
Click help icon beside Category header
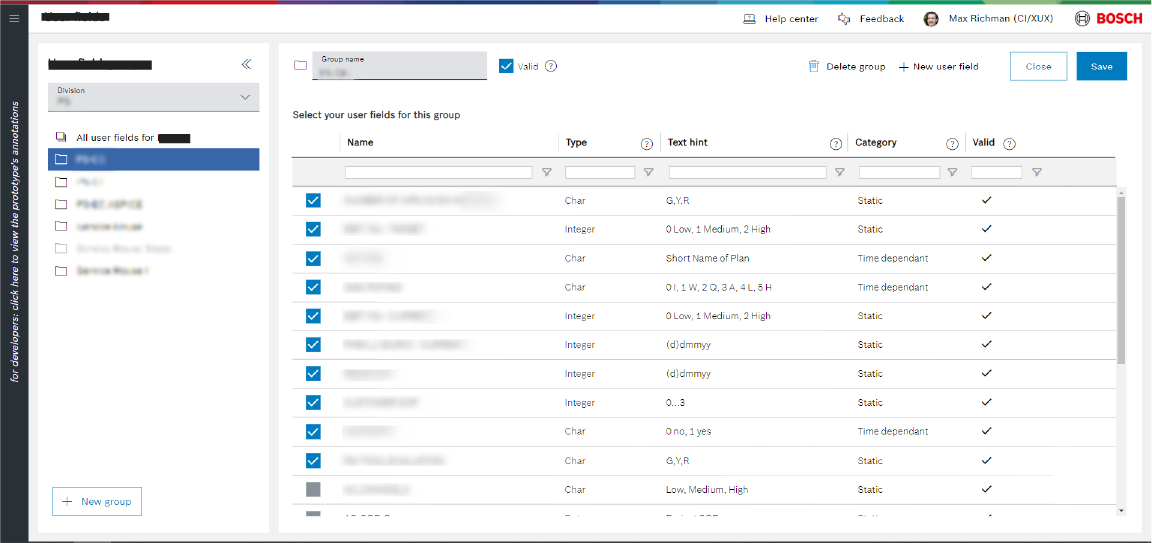point(952,144)
